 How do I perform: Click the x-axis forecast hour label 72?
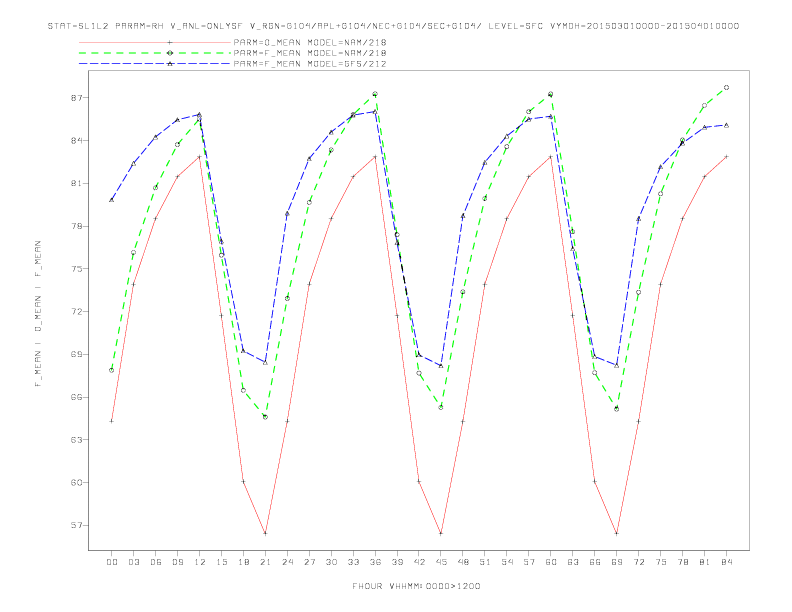[x=638, y=562]
